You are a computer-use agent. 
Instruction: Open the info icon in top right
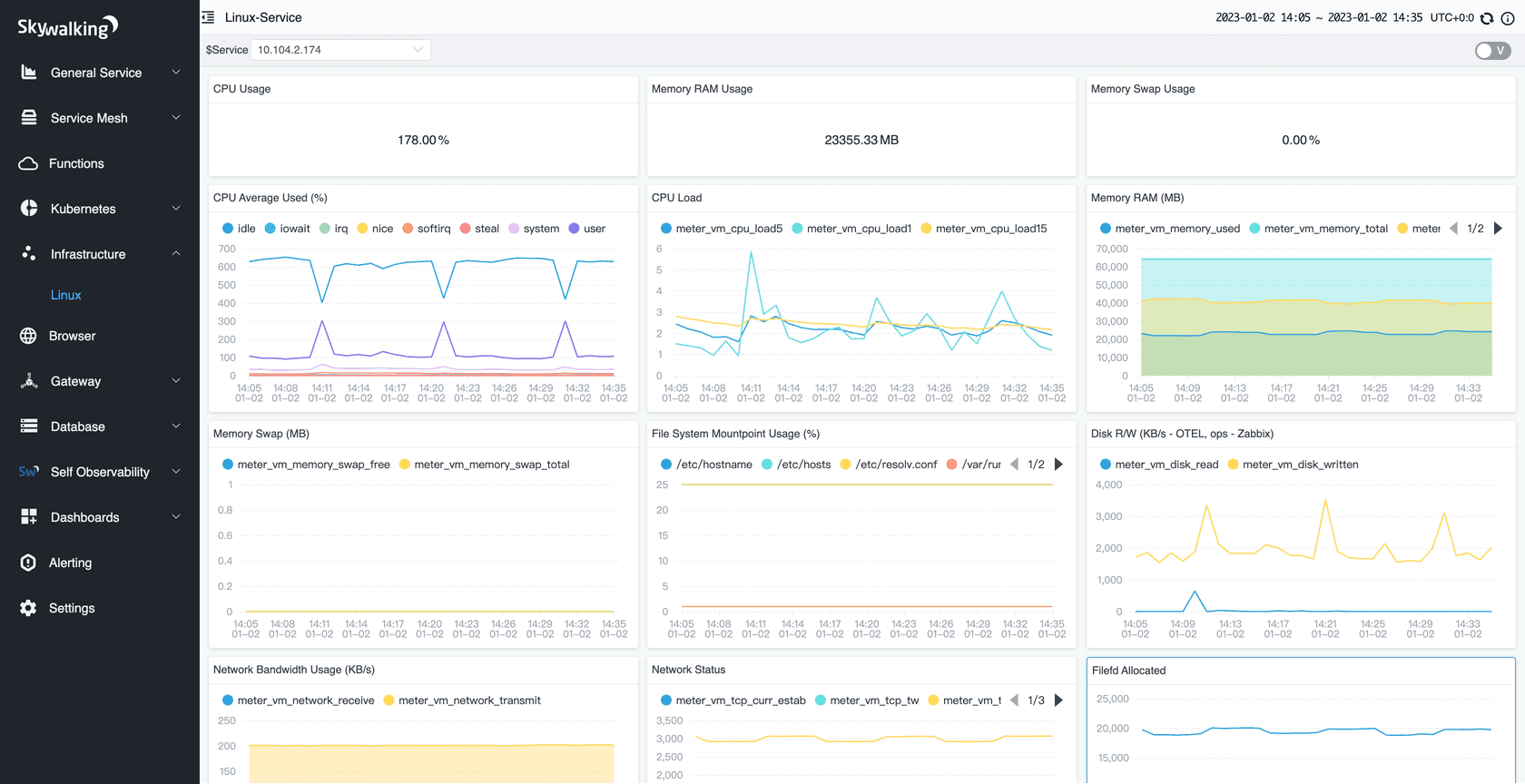click(1508, 18)
